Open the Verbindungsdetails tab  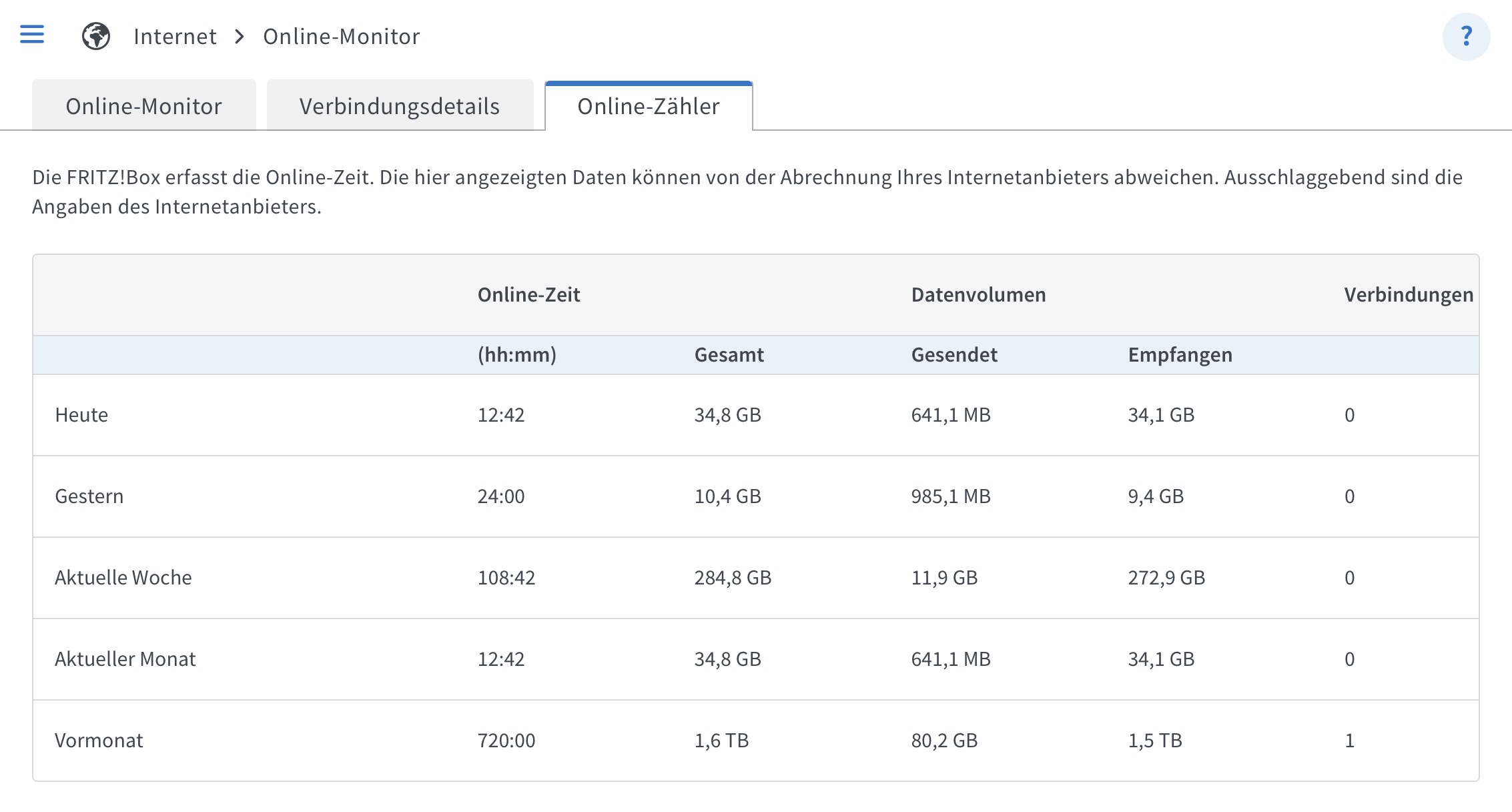pyautogui.click(x=400, y=105)
